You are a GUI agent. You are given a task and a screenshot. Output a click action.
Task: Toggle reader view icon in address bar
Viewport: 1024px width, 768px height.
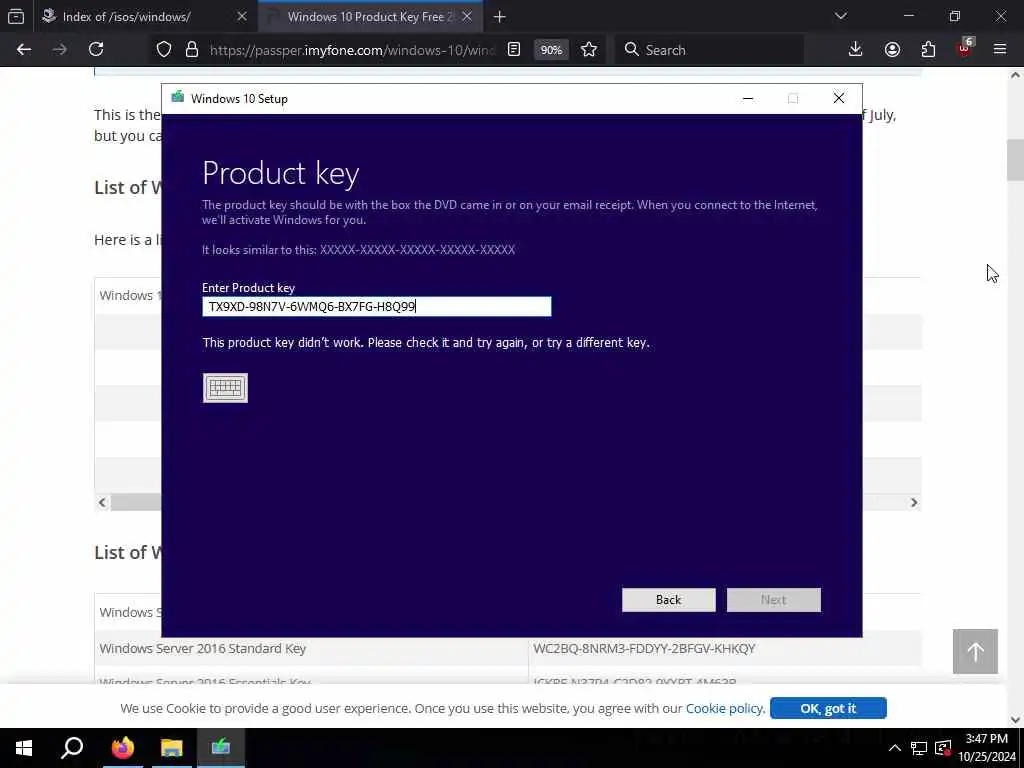coord(514,50)
